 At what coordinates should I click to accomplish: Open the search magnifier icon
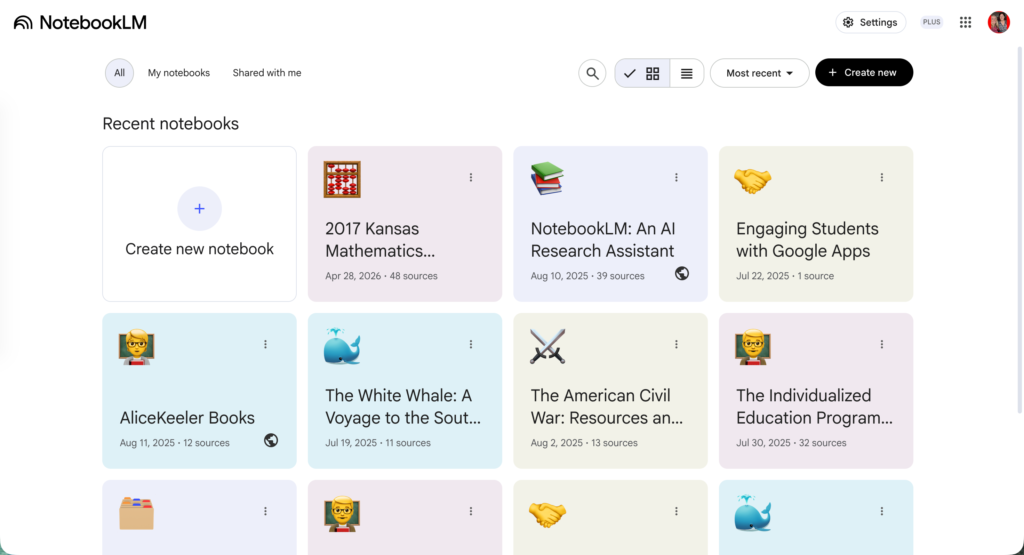coord(592,73)
